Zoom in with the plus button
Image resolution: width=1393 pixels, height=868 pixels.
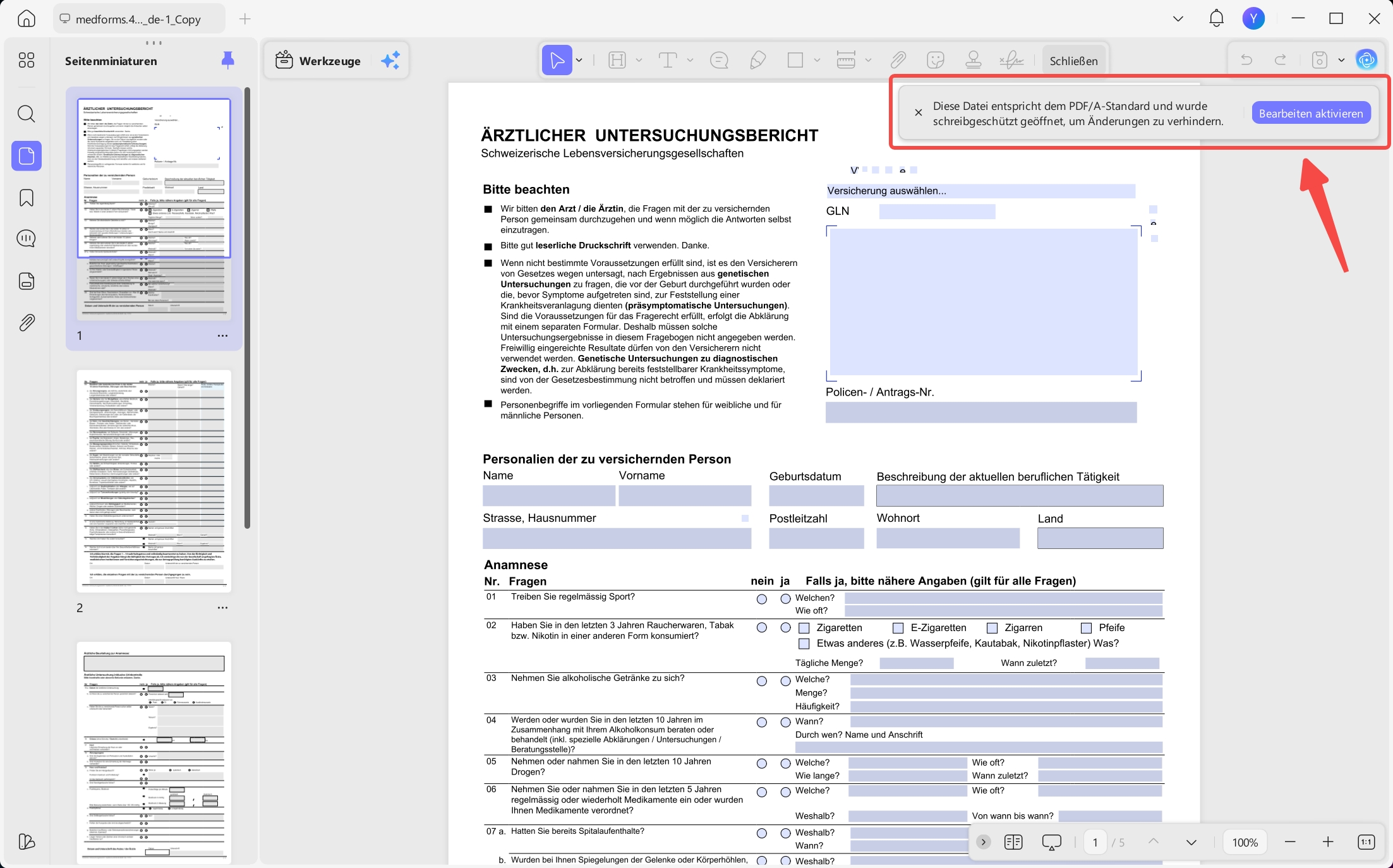pos(1328,842)
